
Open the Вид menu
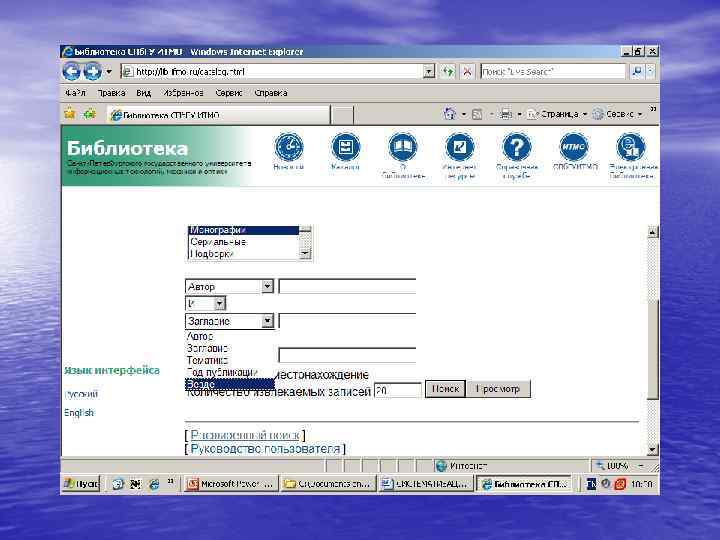[143, 93]
